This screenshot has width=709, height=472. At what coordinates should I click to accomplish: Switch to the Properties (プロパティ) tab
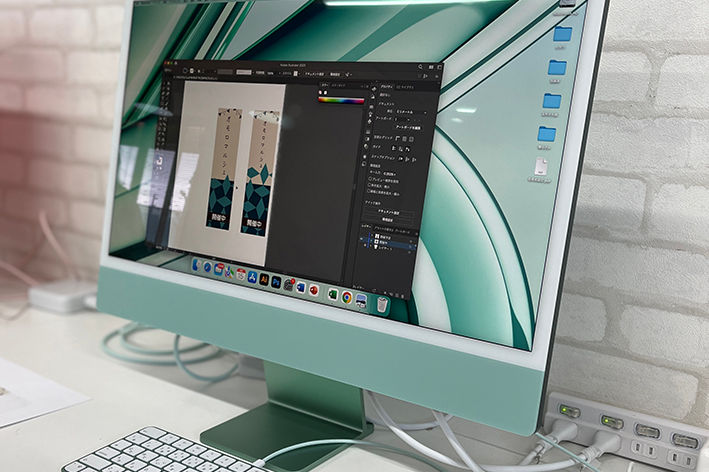386,87
